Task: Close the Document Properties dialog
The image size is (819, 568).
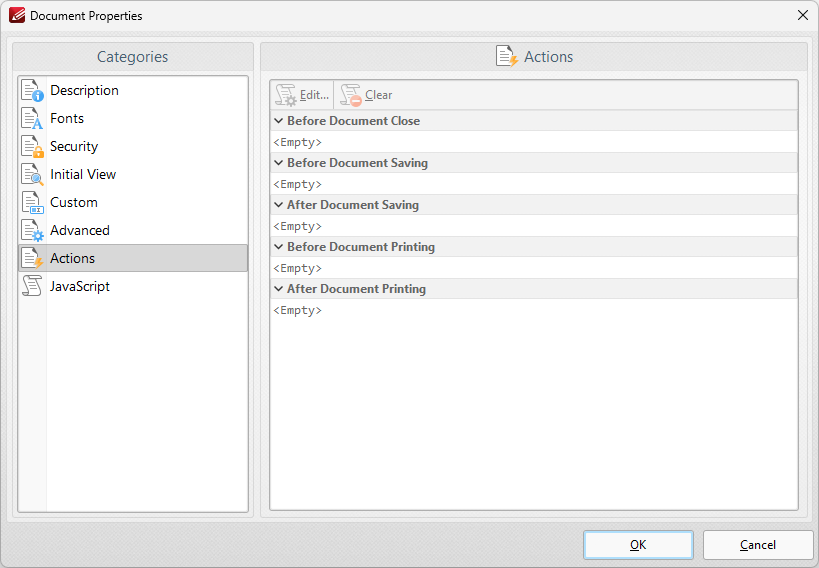Action: pos(803,16)
